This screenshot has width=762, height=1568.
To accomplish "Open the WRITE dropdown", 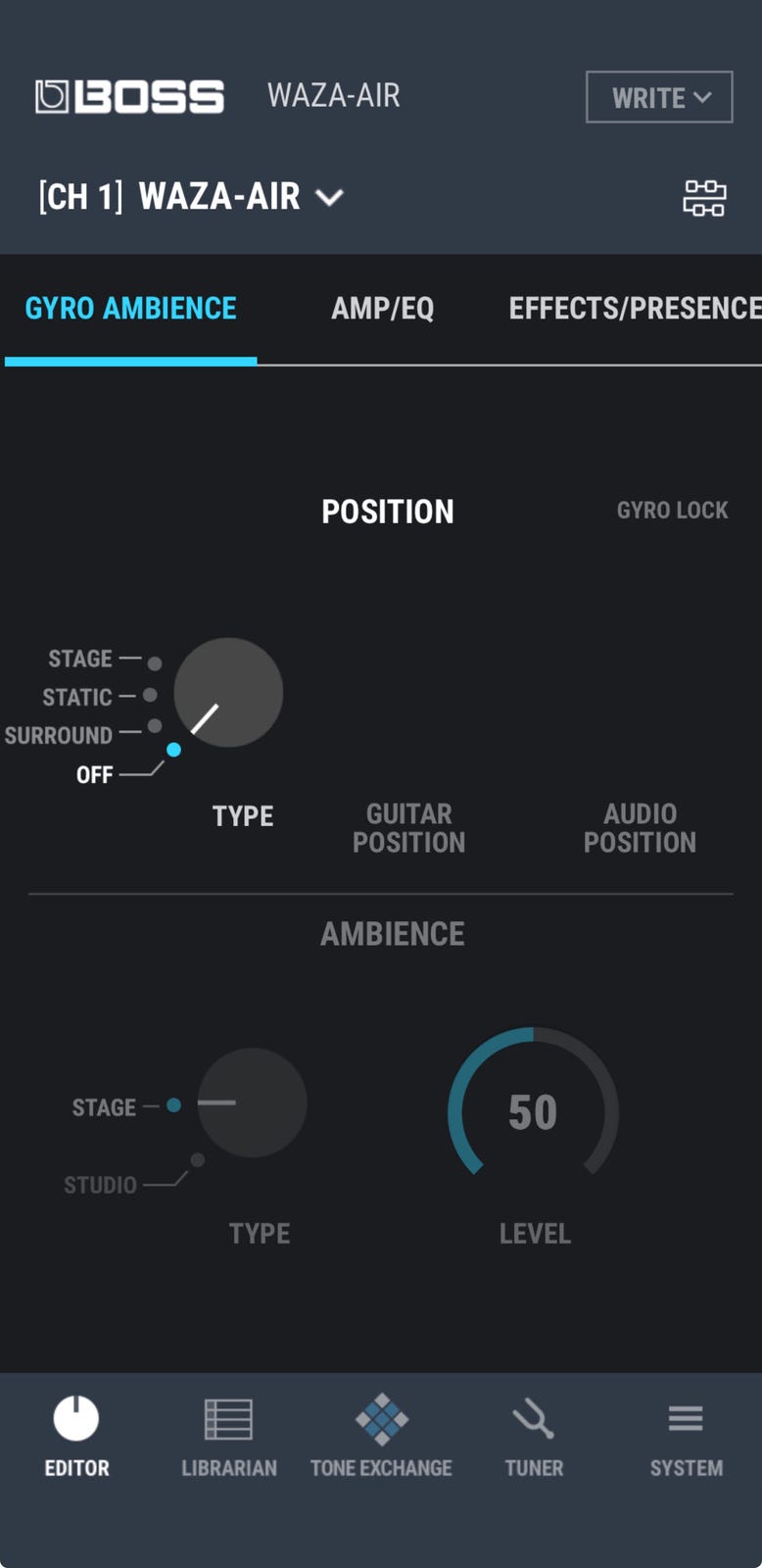I will pyautogui.click(x=659, y=97).
